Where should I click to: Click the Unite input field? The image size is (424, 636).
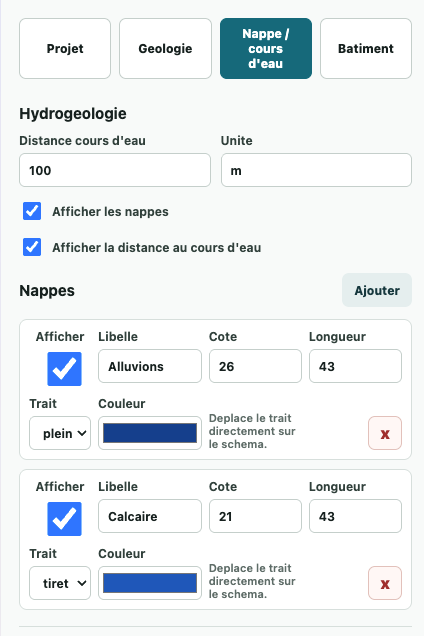tap(316, 170)
